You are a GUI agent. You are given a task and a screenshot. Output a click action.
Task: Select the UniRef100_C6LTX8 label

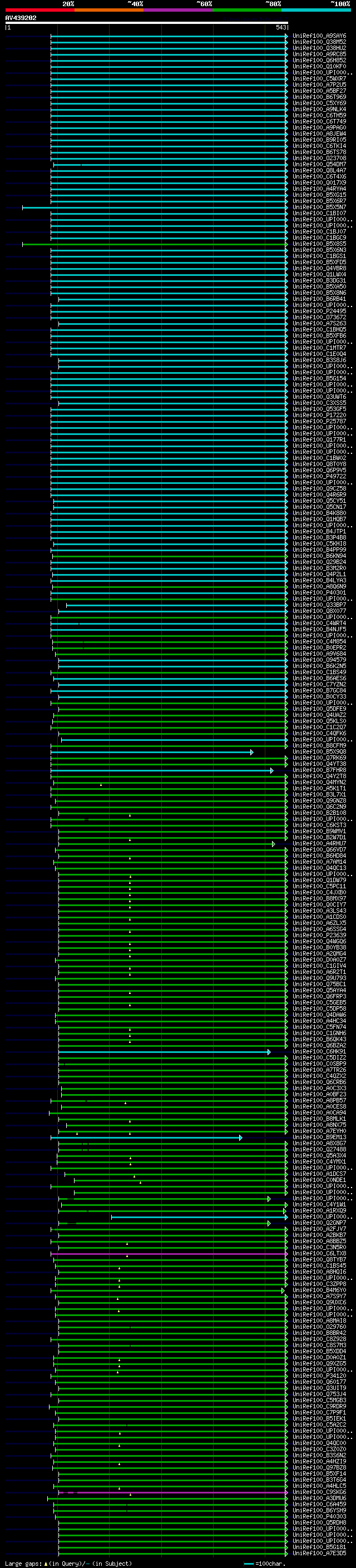pyautogui.click(x=319, y=1253)
